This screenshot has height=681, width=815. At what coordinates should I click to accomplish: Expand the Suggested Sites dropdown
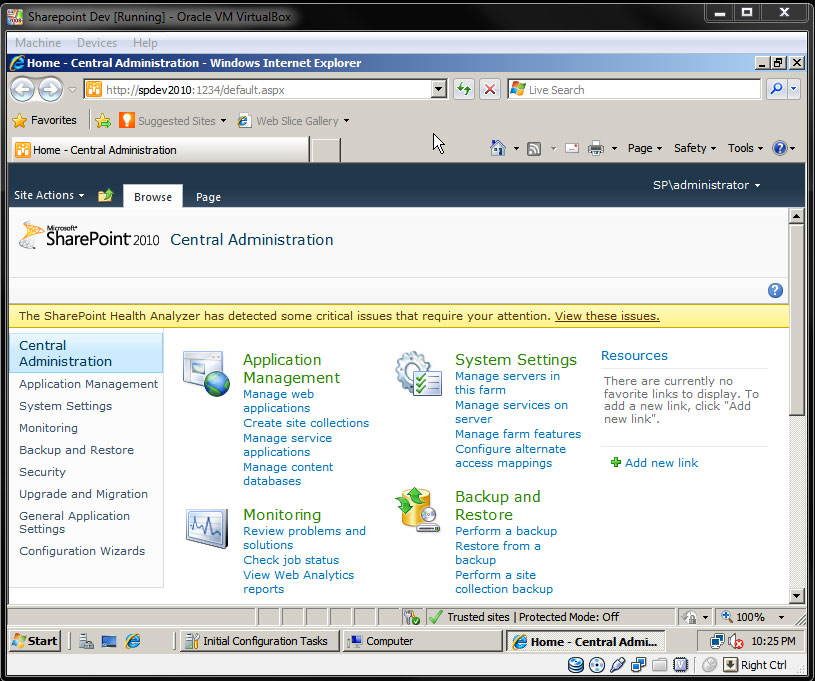coord(224,121)
